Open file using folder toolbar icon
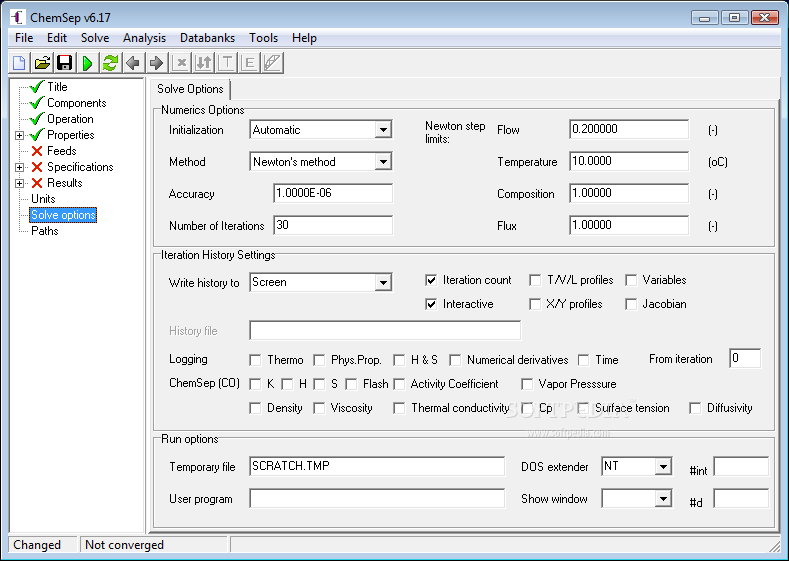This screenshot has height=561, width=789. pyautogui.click(x=42, y=63)
